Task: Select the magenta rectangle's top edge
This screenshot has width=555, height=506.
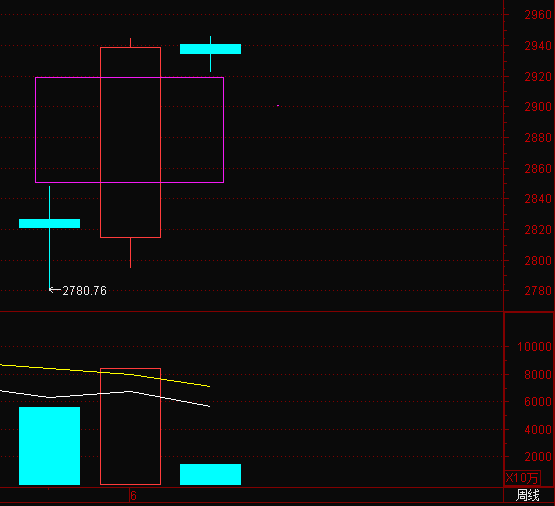Action: 130,77
